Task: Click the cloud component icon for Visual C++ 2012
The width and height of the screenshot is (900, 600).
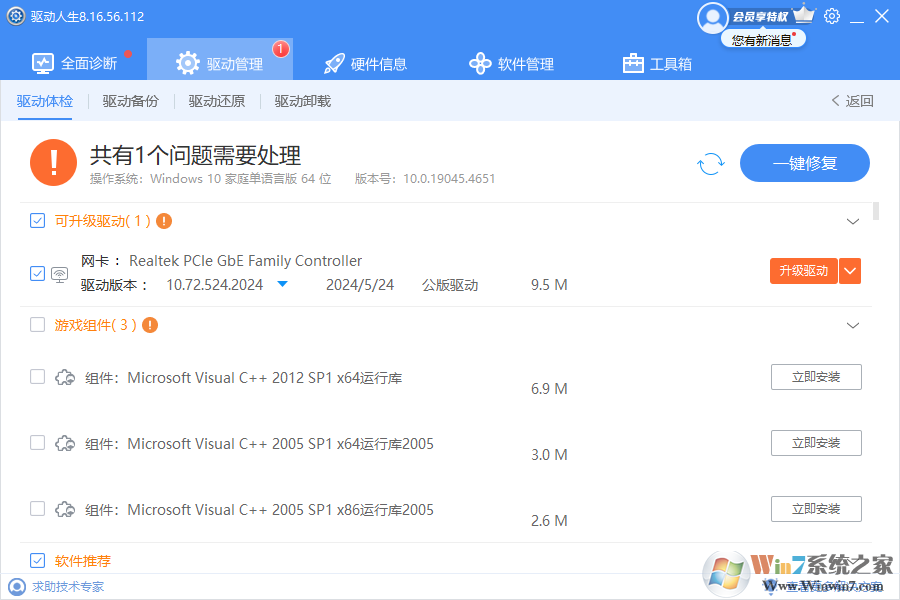Action: [x=65, y=377]
